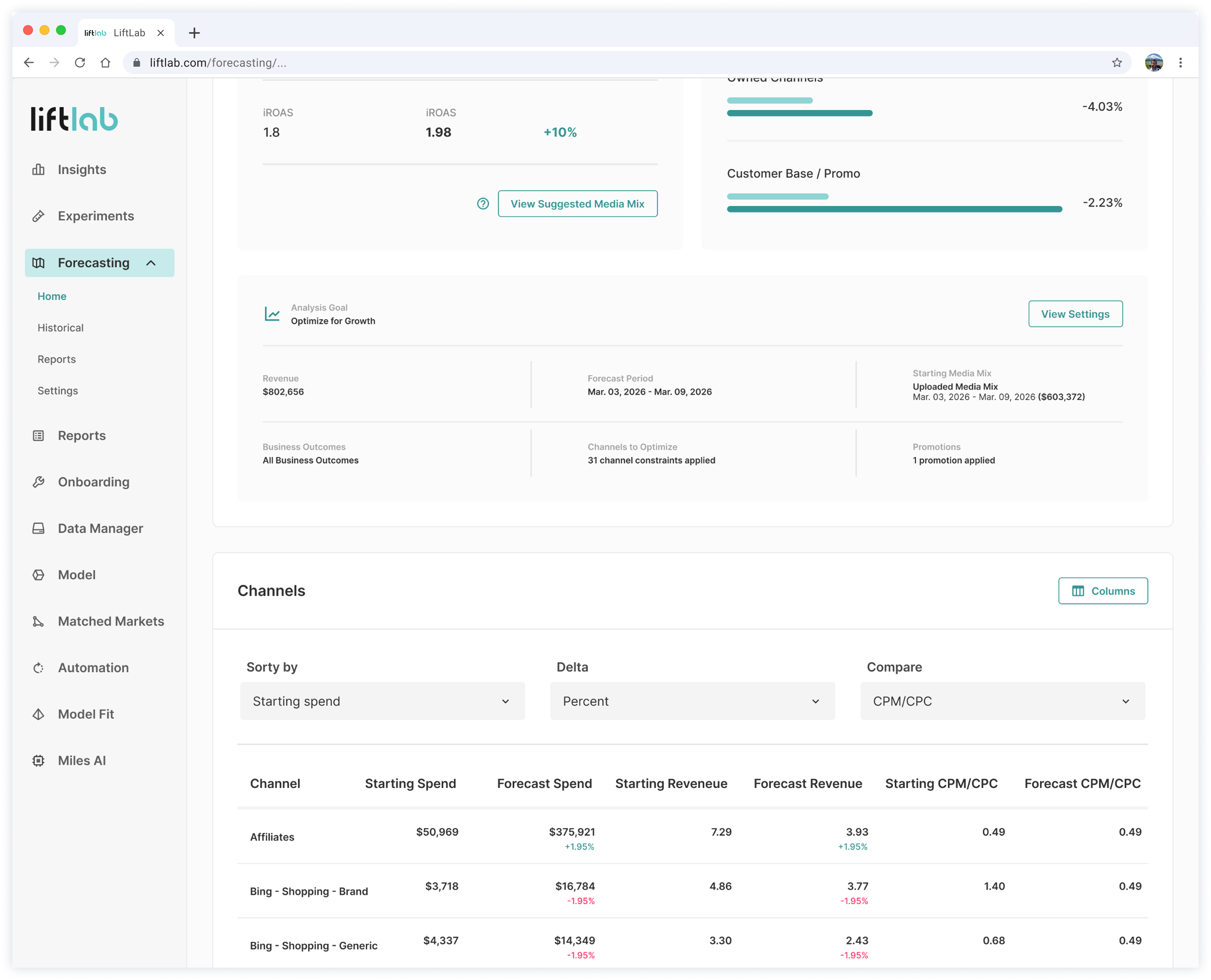Collapse the Forecasting menu chevron

tap(151, 263)
